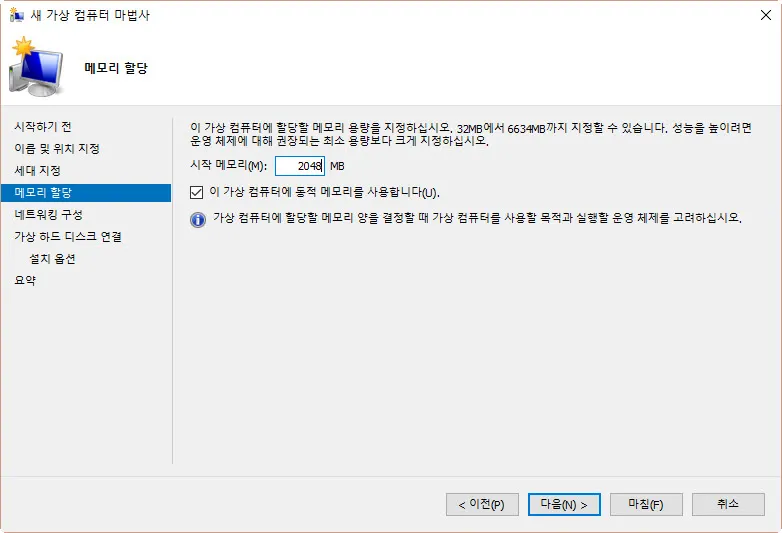Click the 다음(N) button

tap(564, 505)
